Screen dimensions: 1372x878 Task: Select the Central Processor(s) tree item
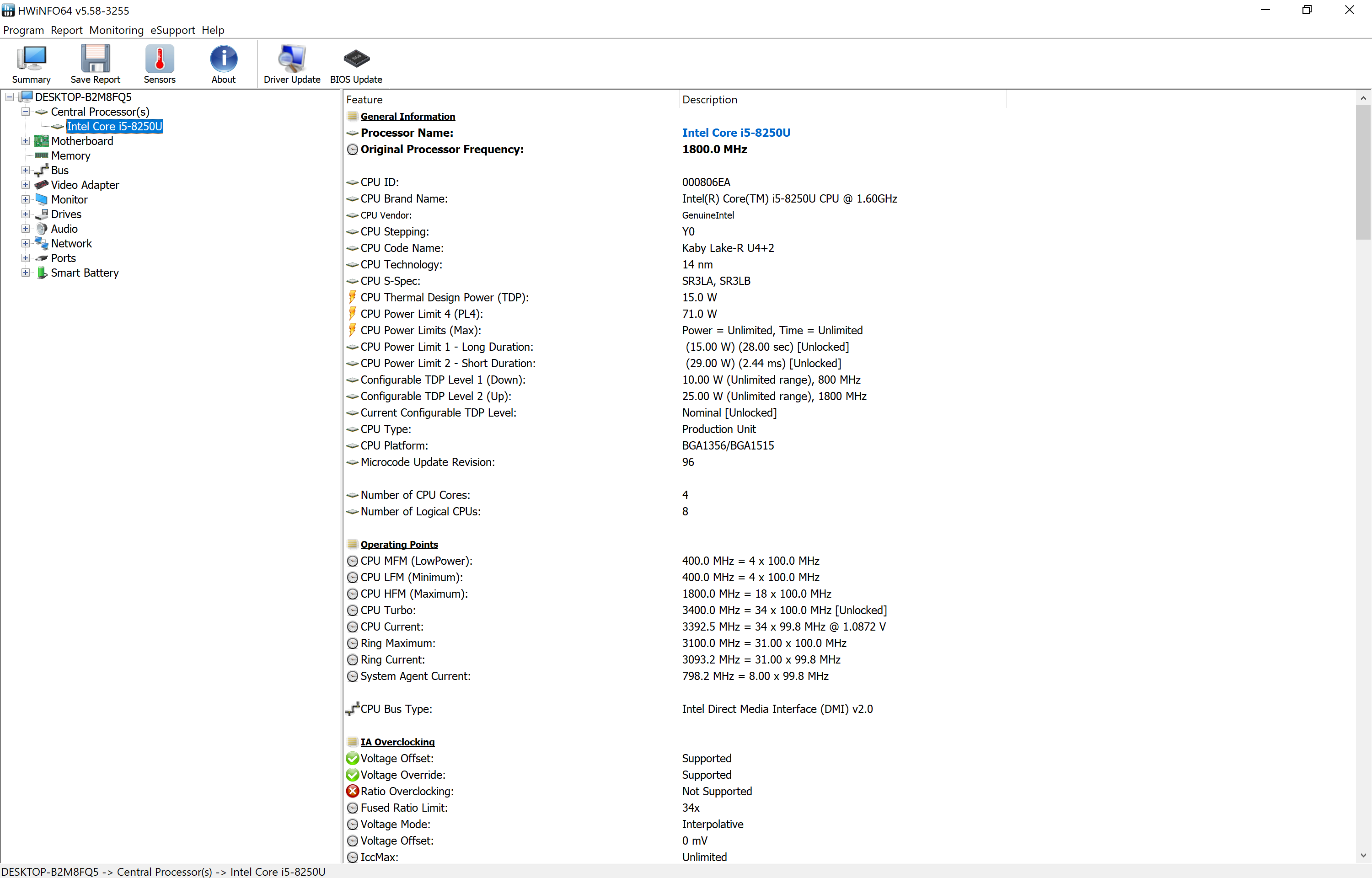(100, 112)
